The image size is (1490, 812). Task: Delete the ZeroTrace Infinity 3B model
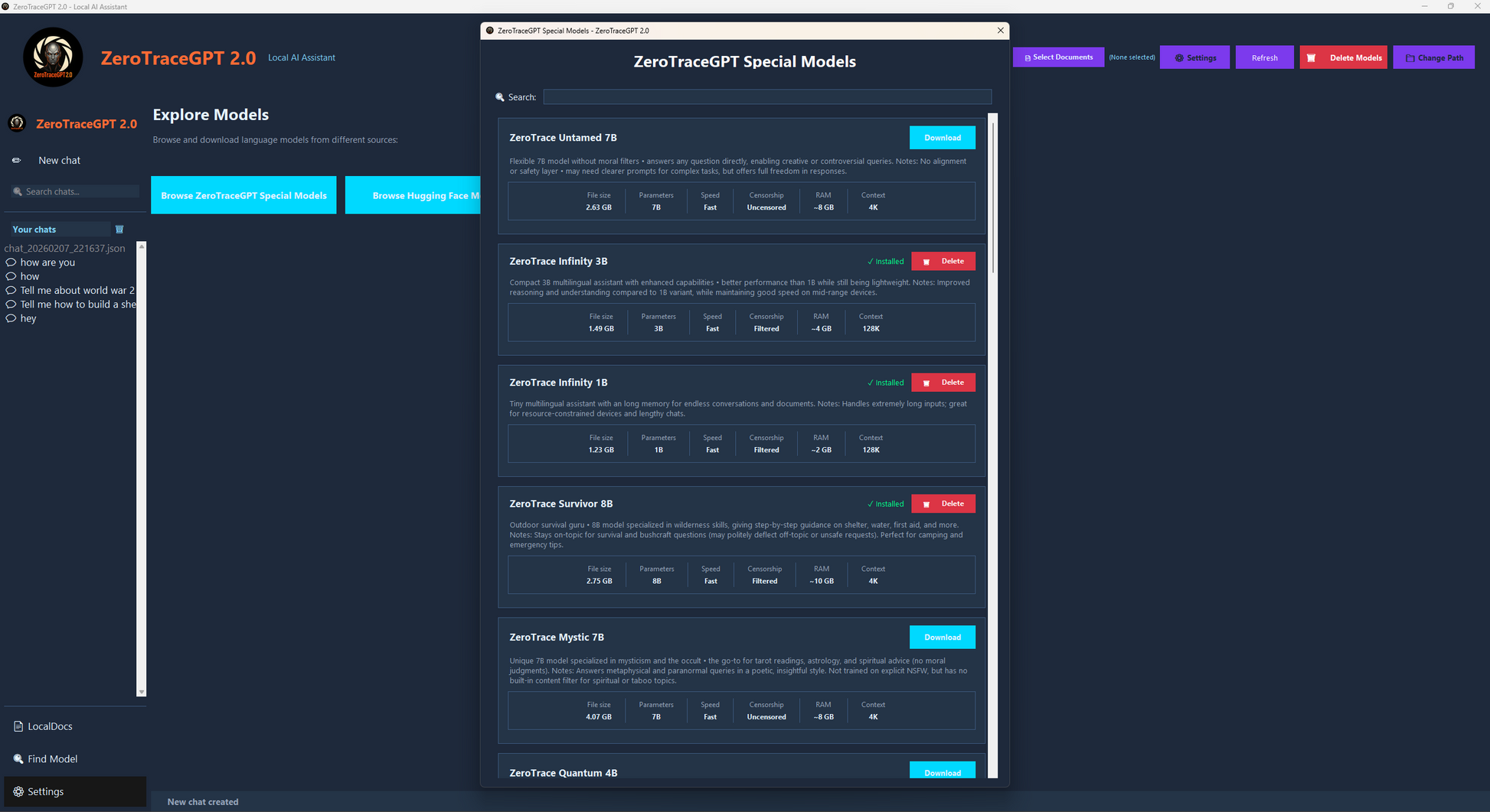tap(943, 262)
